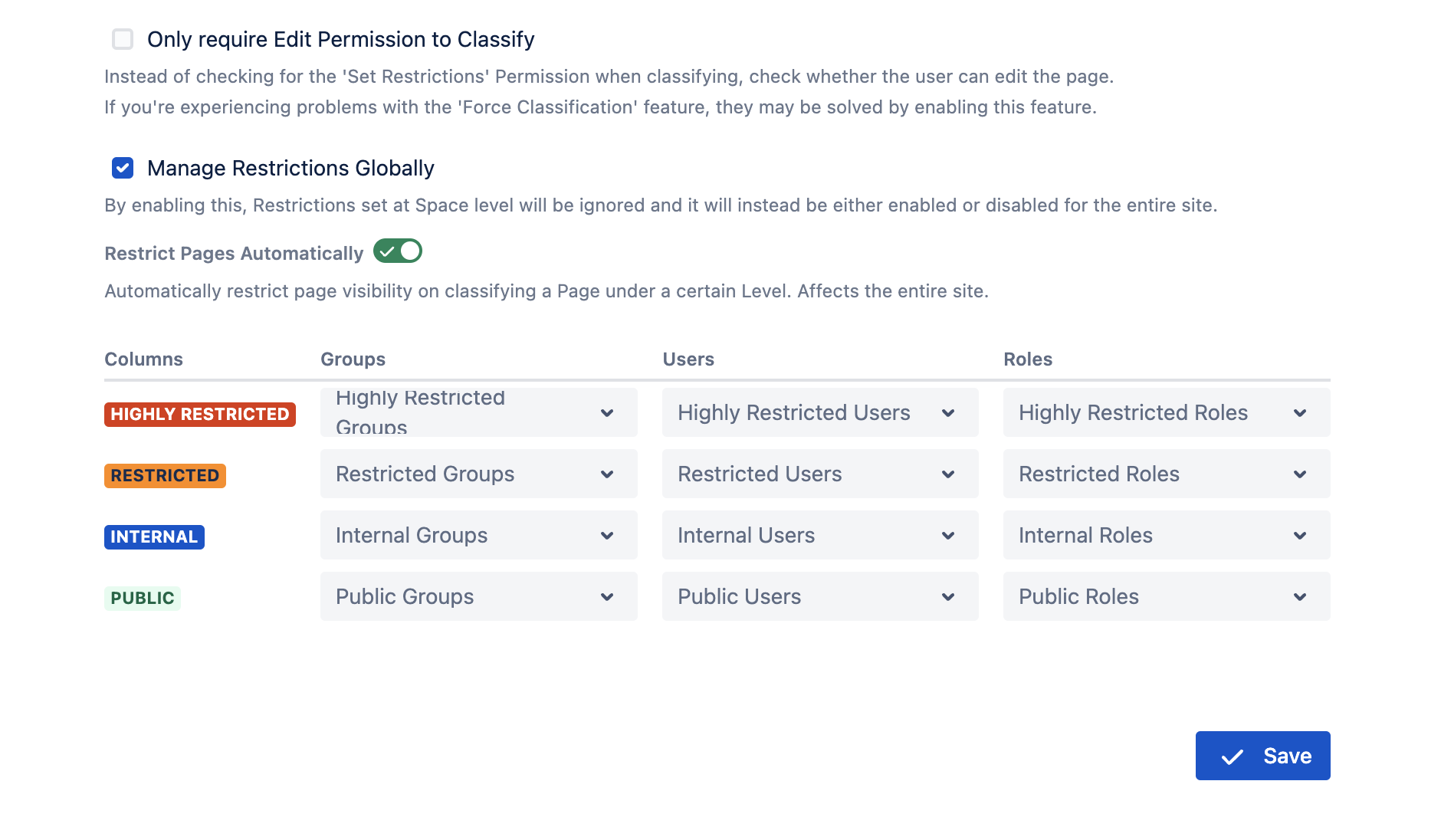1441x840 pixels.
Task: Disable Restrict Pages Automatically toggle
Action: pyautogui.click(x=398, y=251)
